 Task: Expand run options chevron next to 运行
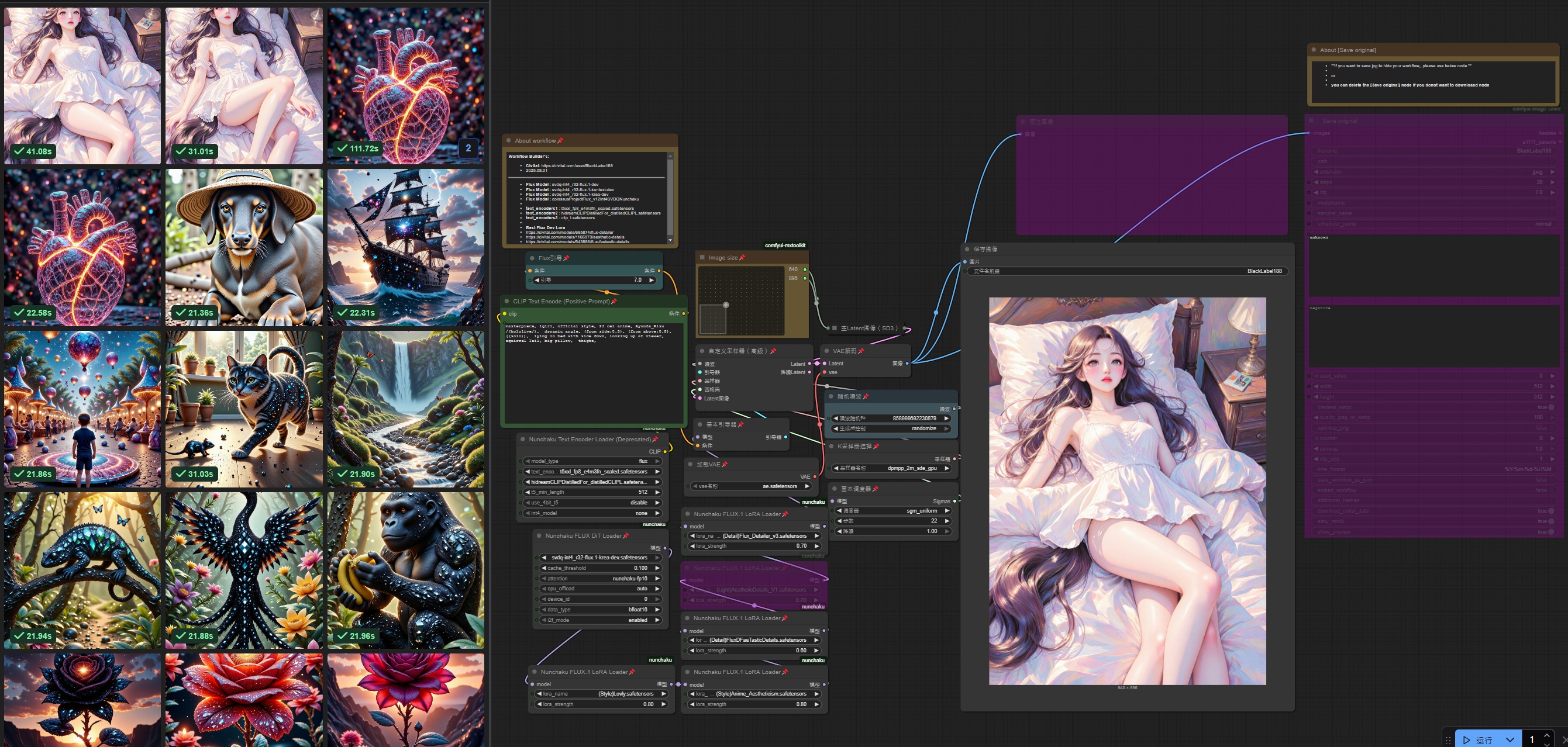coord(1510,740)
